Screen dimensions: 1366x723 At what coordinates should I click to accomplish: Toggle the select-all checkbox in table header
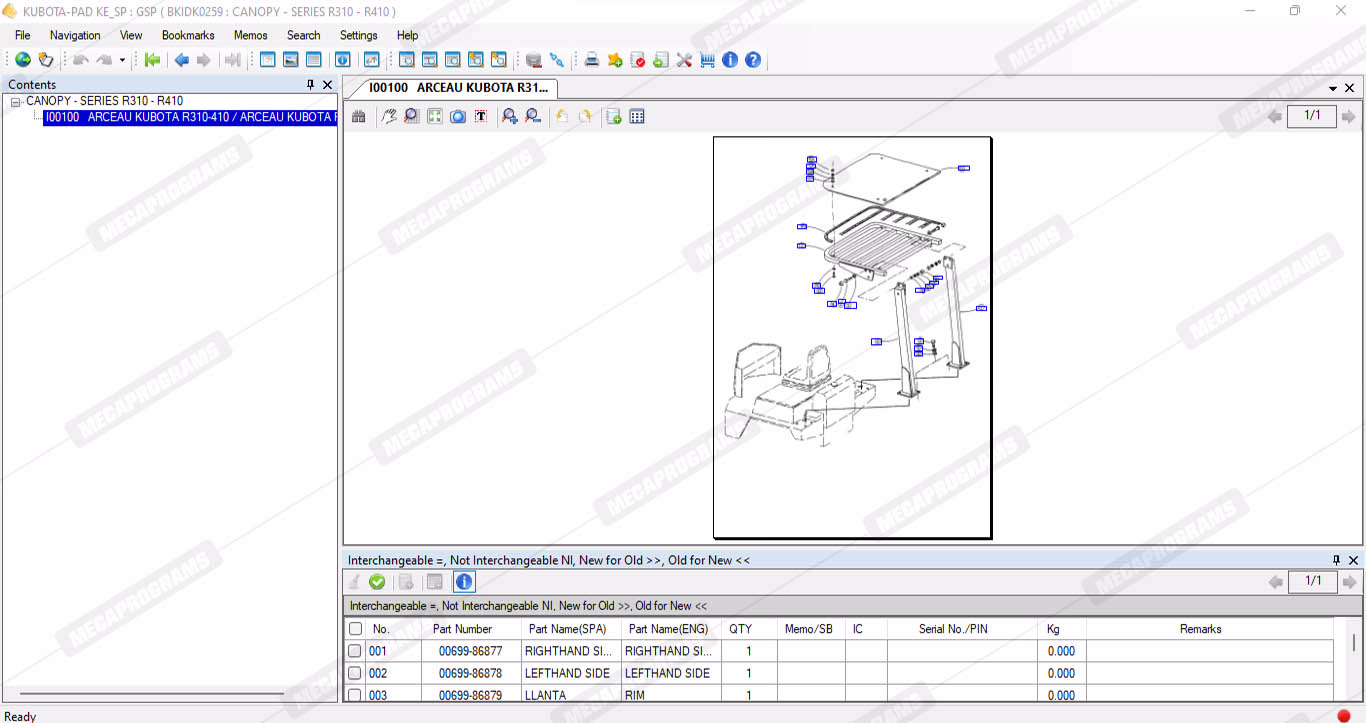click(355, 629)
